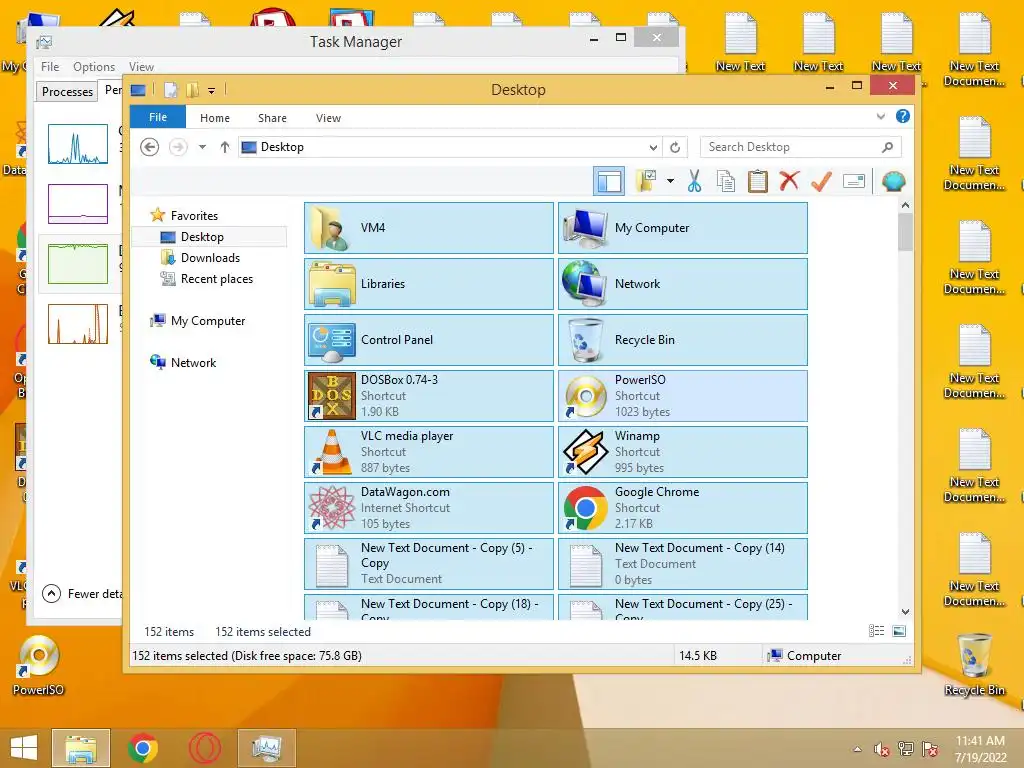This screenshot has height=768, width=1024.
Task: Click the Cut scissors icon in the toolbar
Action: (x=694, y=181)
